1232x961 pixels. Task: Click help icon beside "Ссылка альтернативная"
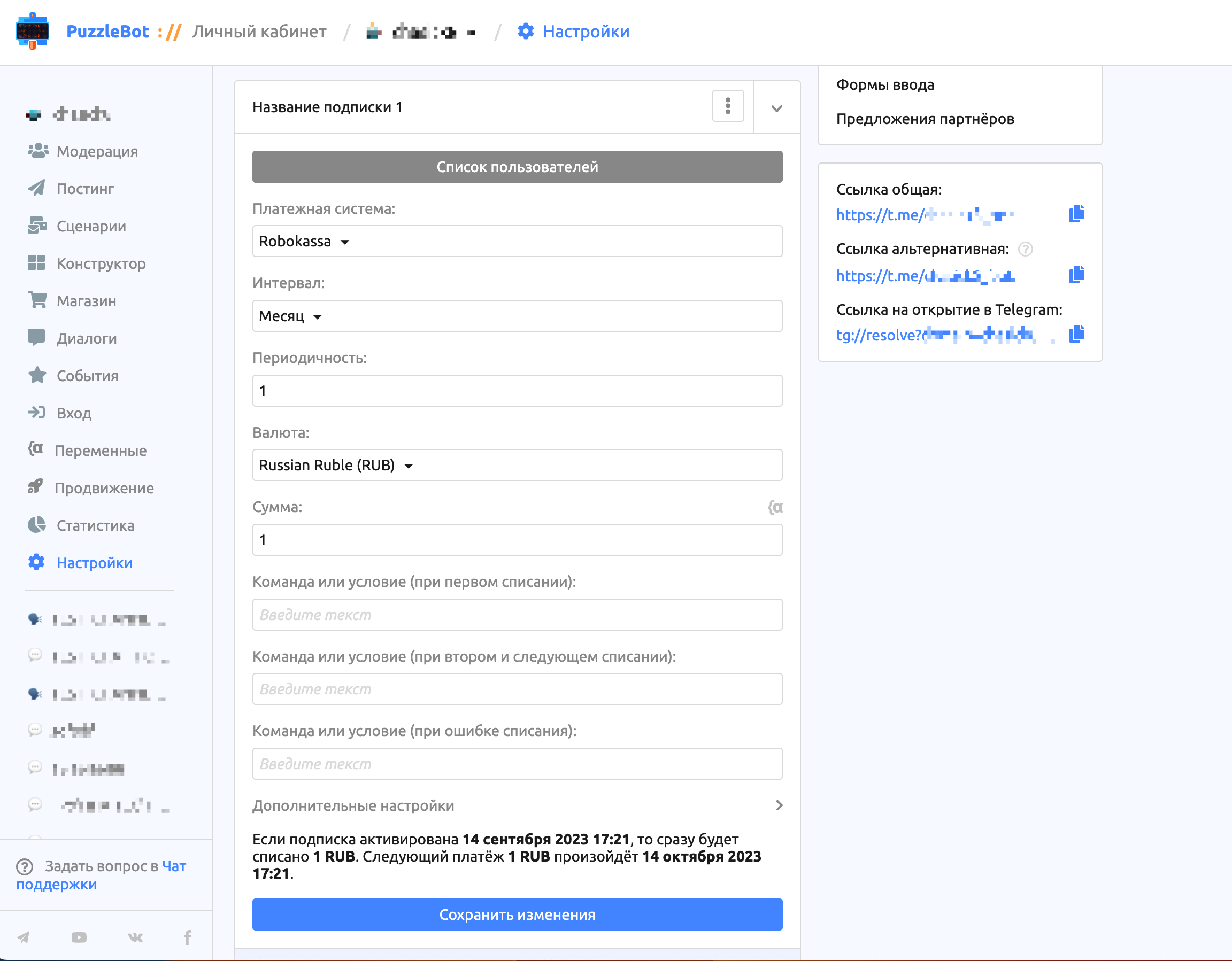tap(1025, 249)
